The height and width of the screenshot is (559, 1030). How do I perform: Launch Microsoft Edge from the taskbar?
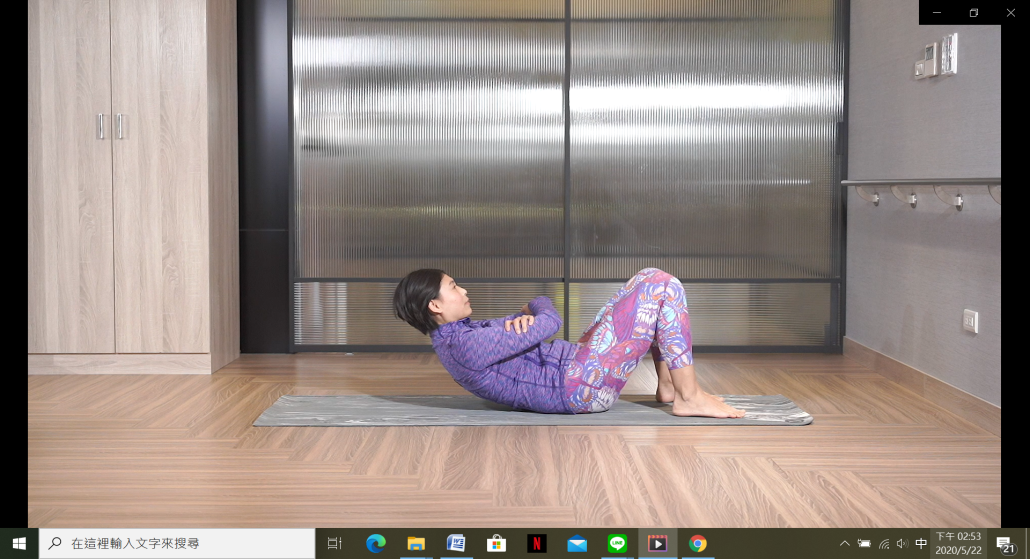(x=375, y=543)
